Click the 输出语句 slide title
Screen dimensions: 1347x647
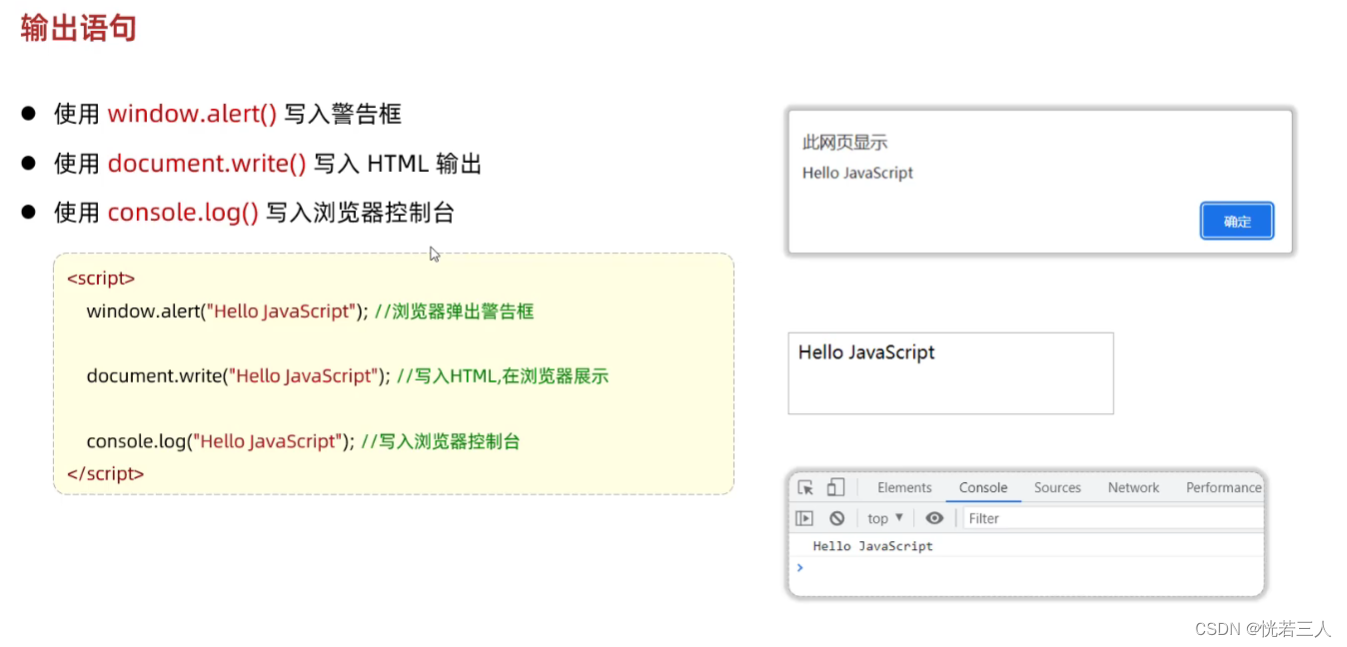[x=78, y=28]
